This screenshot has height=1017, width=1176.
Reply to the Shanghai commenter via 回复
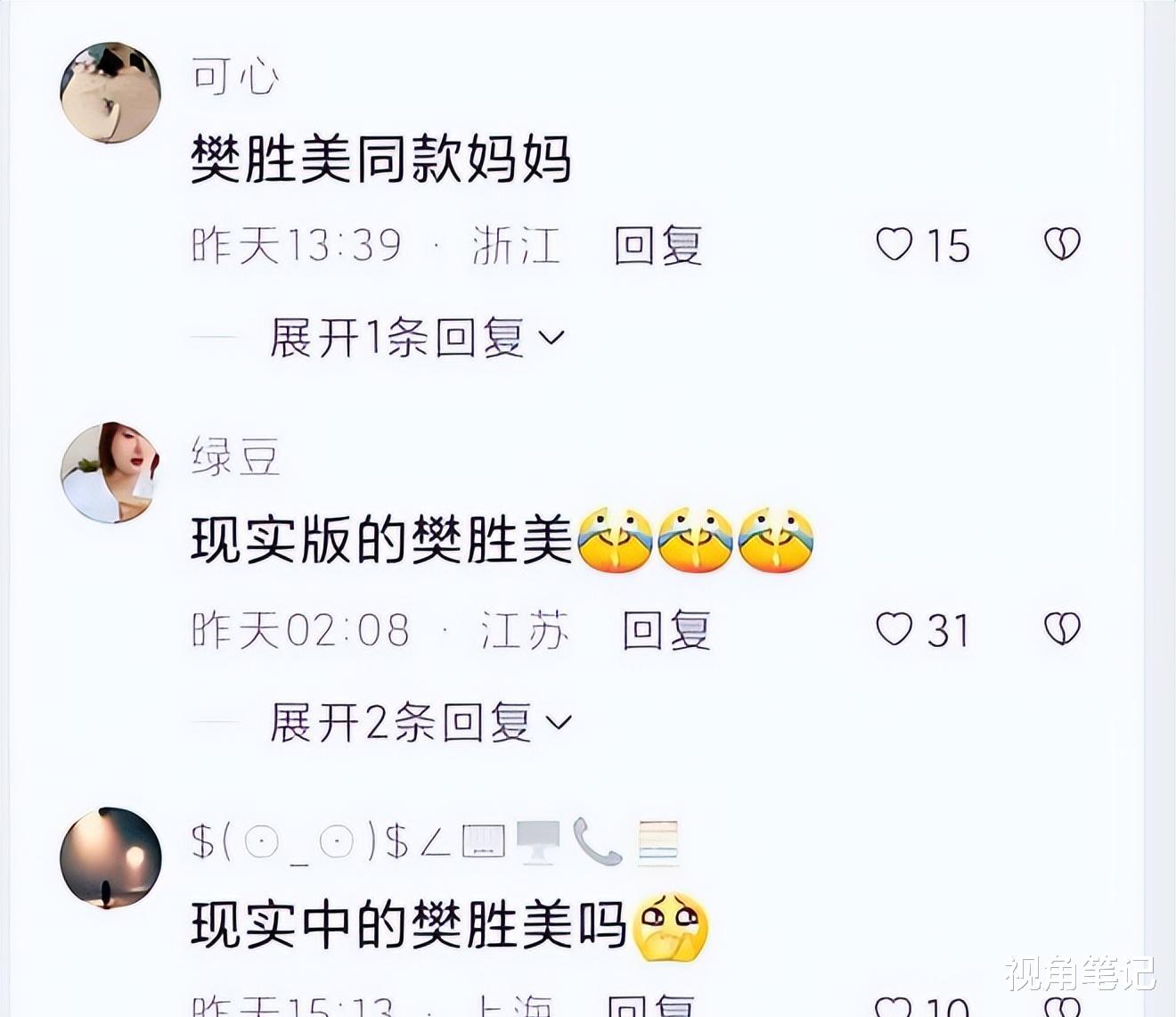[x=650, y=1007]
